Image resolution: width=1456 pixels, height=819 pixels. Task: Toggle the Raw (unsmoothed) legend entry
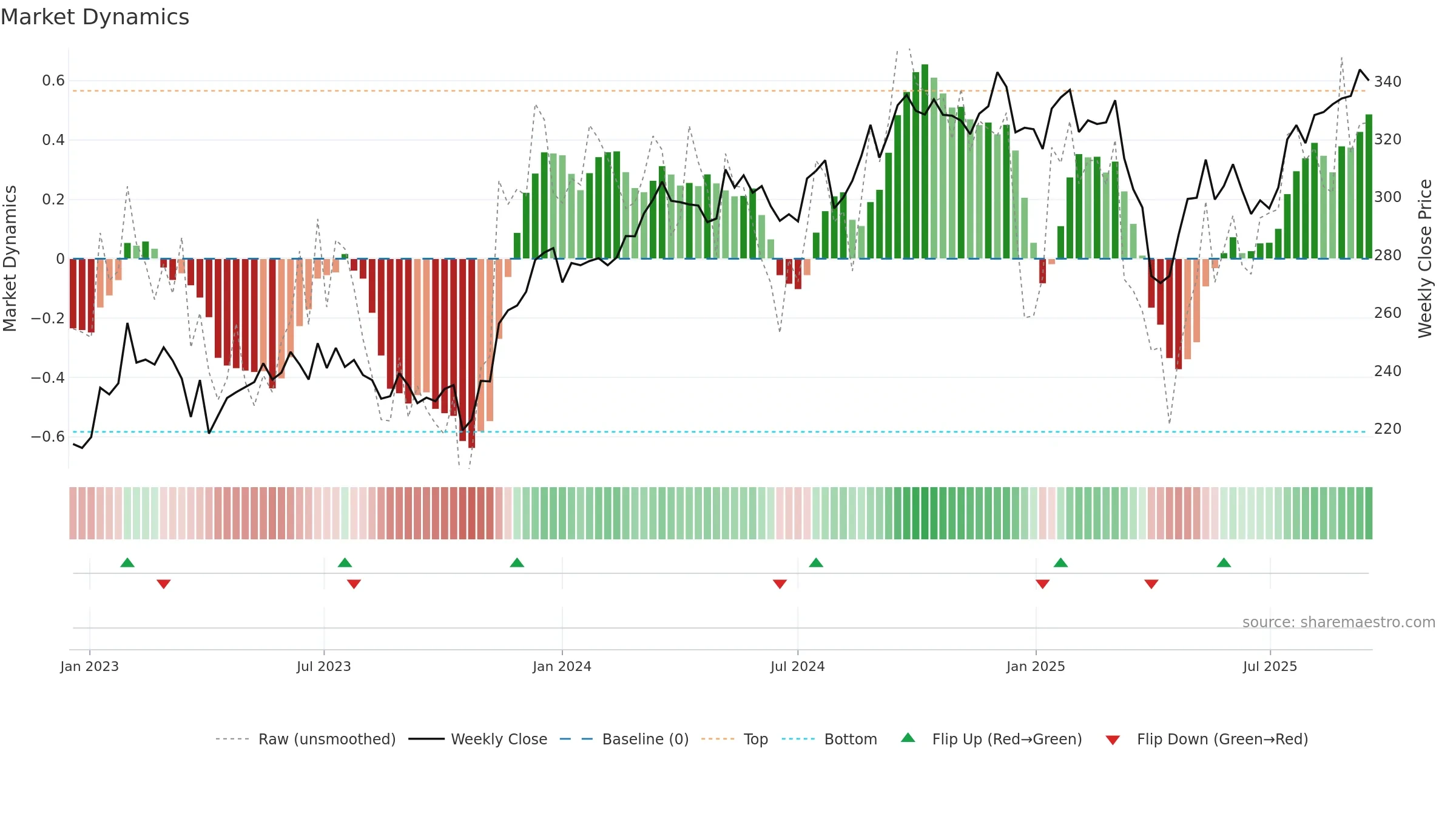tap(305, 739)
